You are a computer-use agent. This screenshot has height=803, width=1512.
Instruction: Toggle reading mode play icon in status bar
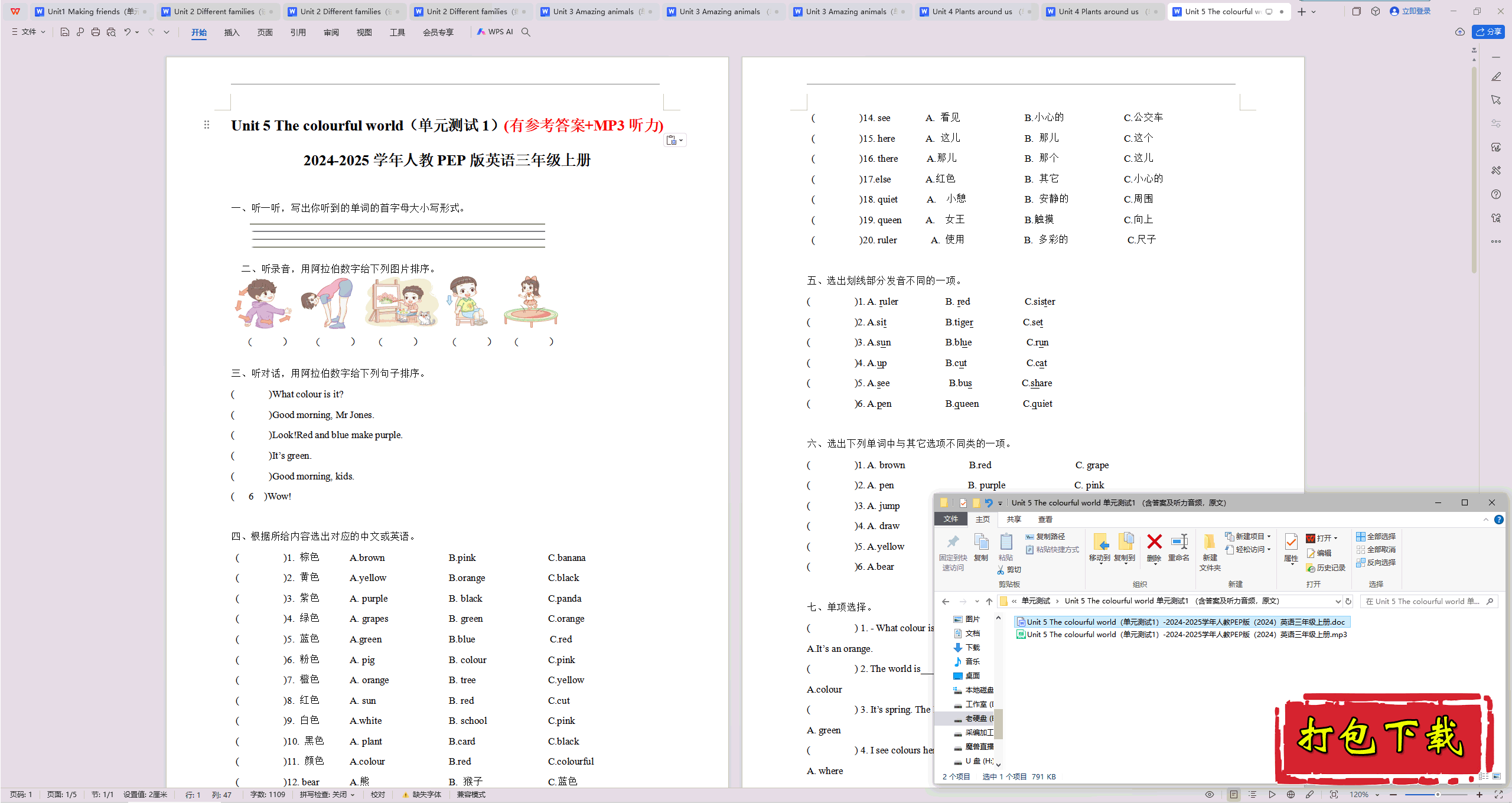(1272, 795)
